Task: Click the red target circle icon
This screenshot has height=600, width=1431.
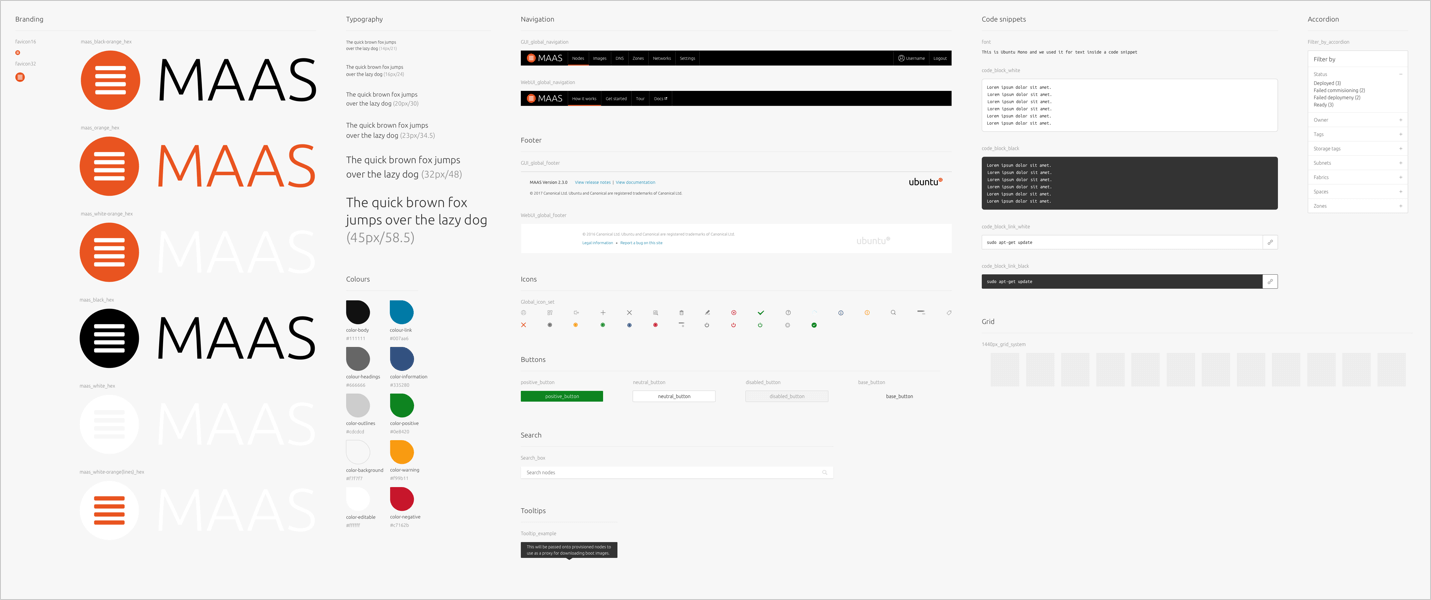Action: tap(734, 313)
